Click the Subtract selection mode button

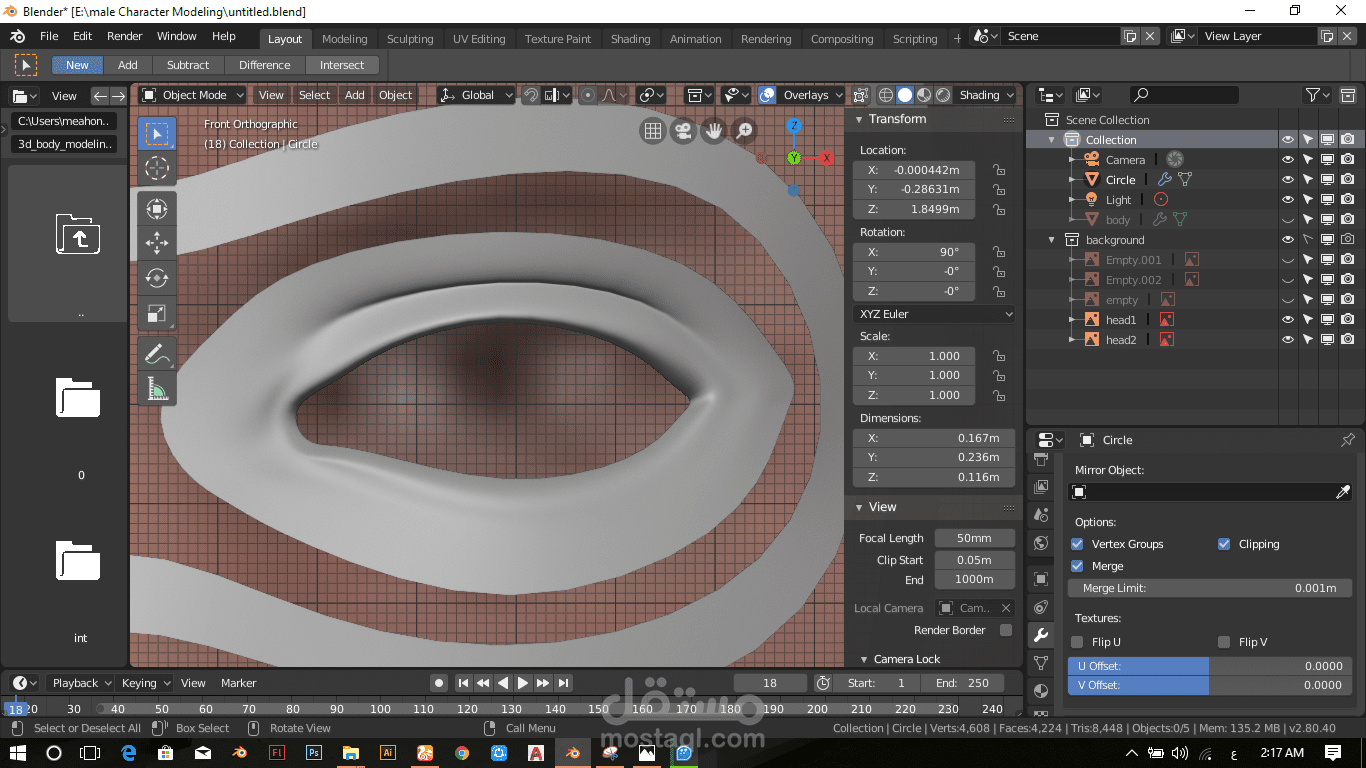188,65
